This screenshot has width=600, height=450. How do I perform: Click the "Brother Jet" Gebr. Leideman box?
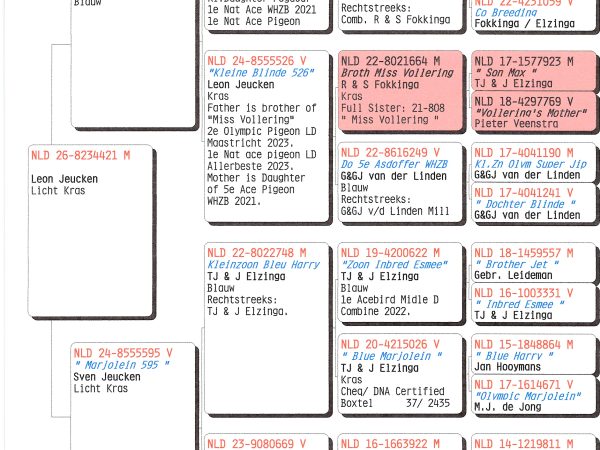(534, 262)
